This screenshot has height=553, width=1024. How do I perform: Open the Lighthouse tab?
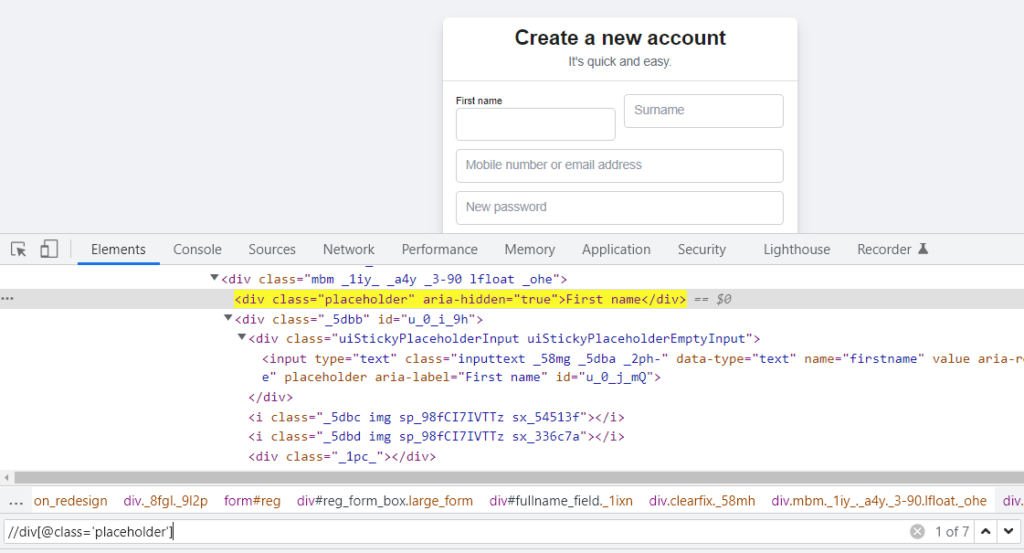[x=796, y=249]
